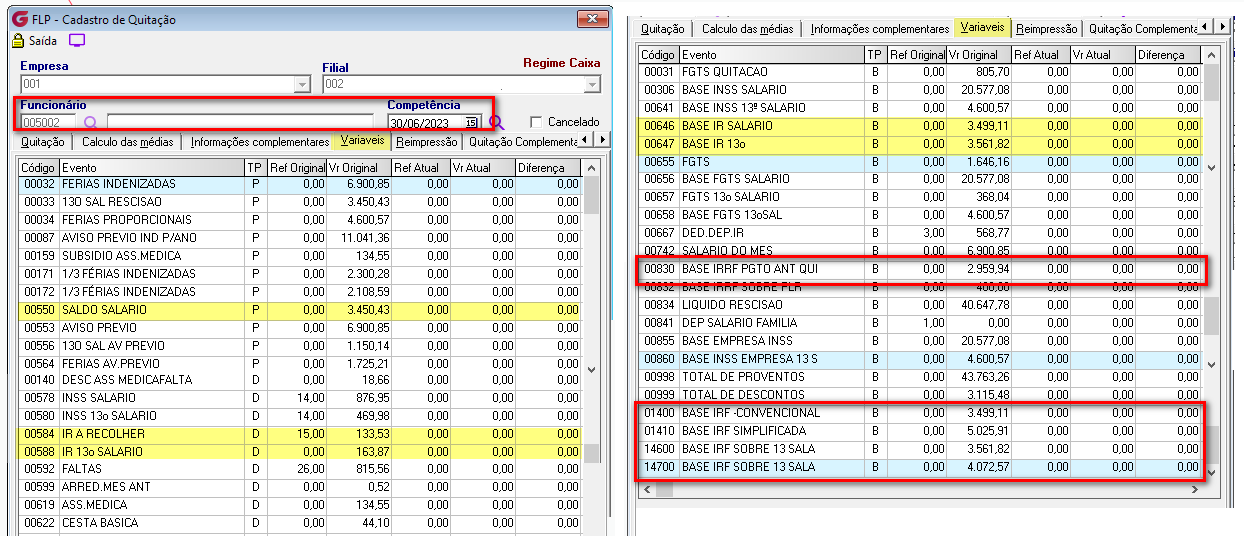The height and width of the screenshot is (536, 1244).
Task: Click TP column header in right grid
Action: coord(875,55)
